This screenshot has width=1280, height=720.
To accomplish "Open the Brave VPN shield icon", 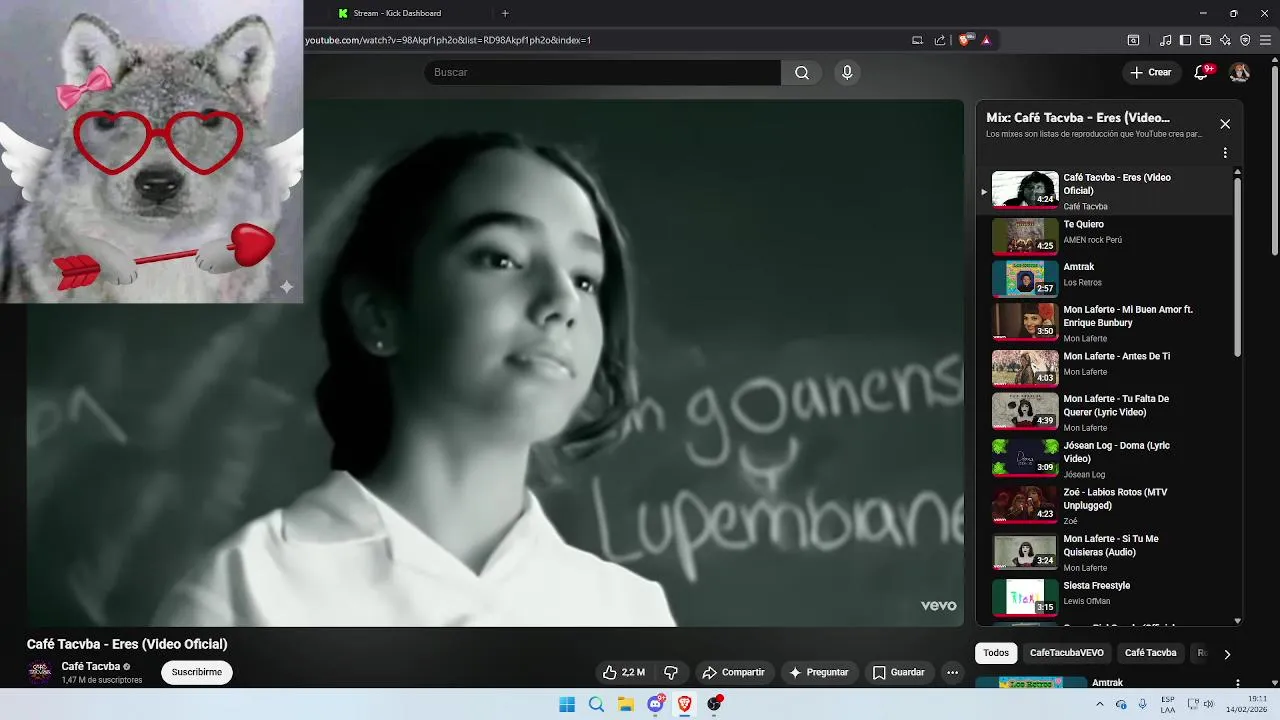I will click(1245, 40).
